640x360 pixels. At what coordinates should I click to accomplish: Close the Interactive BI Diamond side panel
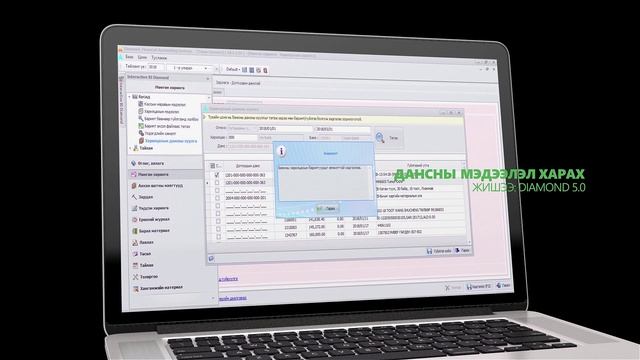click(x=207, y=78)
